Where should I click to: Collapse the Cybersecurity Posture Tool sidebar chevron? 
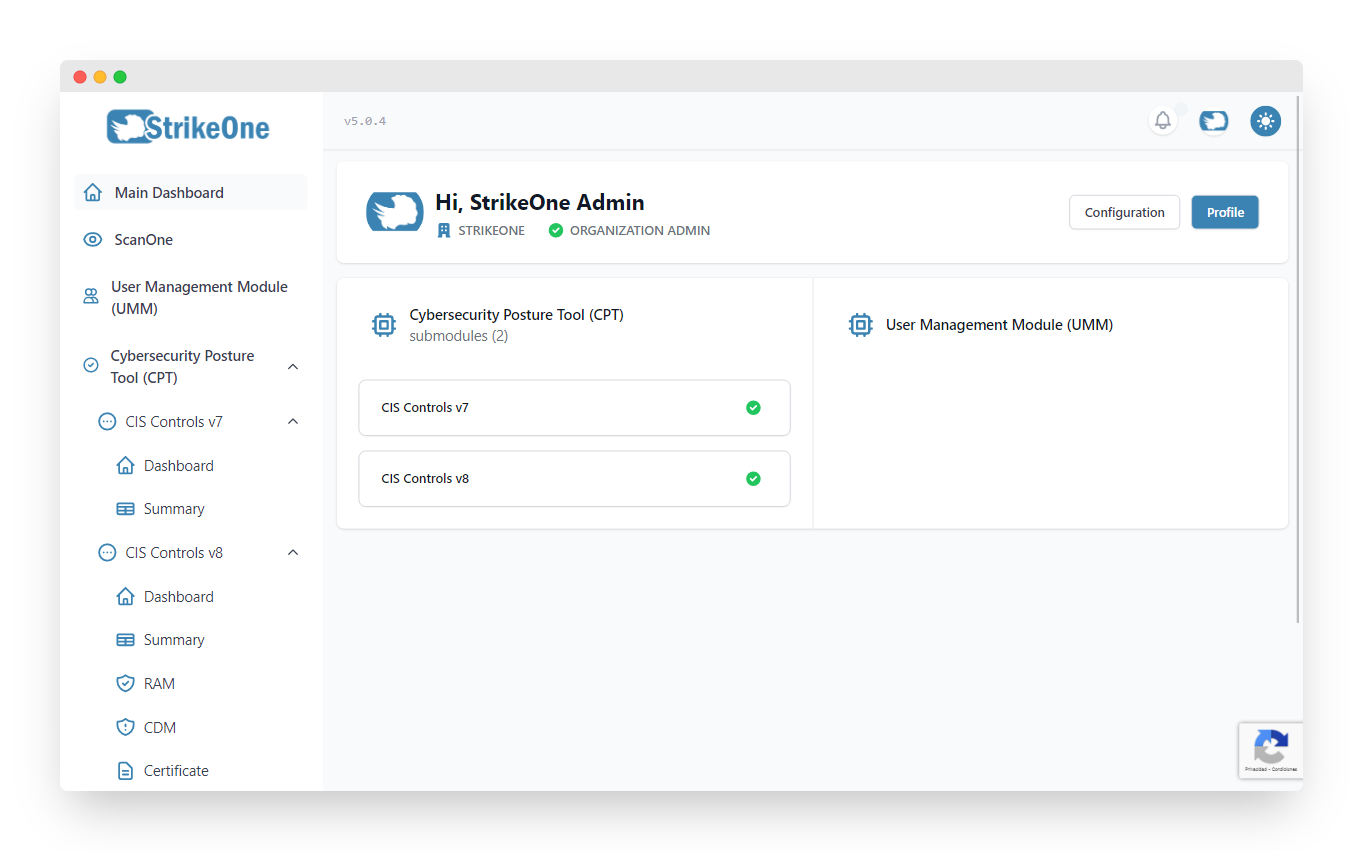(293, 367)
